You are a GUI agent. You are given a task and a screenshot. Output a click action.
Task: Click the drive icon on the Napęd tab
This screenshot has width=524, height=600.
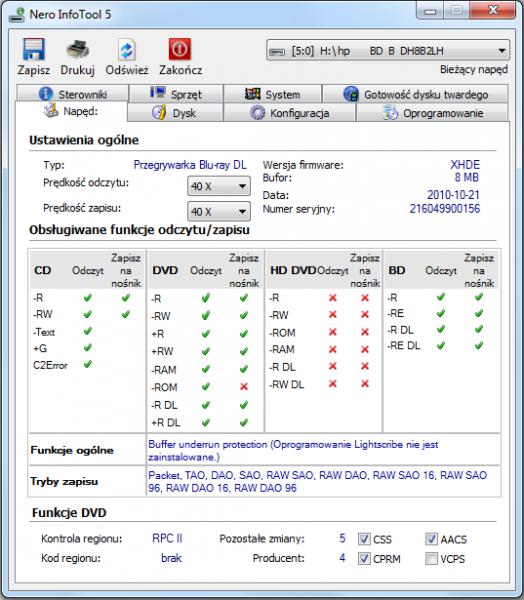pyautogui.click(x=51, y=111)
